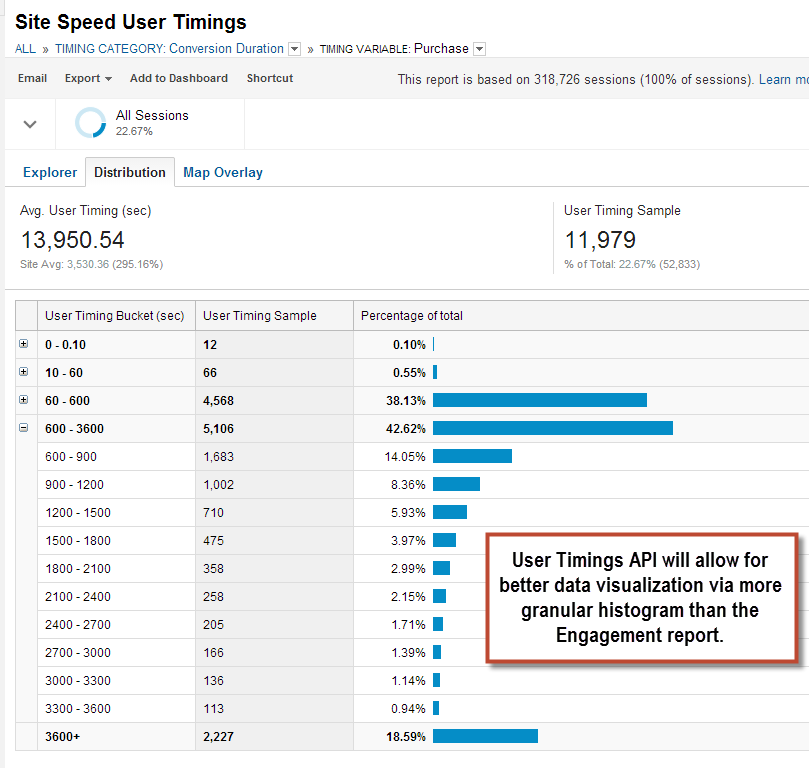Click the Site Avg: 3,530.36 (295.16%) text
809x768 pixels.
click(91, 264)
